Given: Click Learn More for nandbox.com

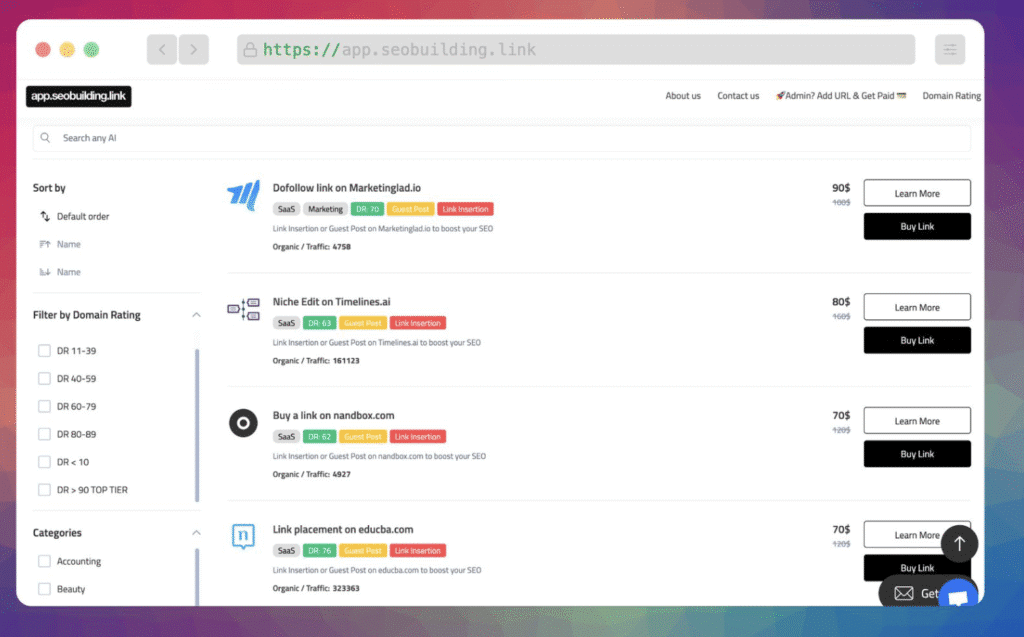Looking at the screenshot, I should 917,421.
